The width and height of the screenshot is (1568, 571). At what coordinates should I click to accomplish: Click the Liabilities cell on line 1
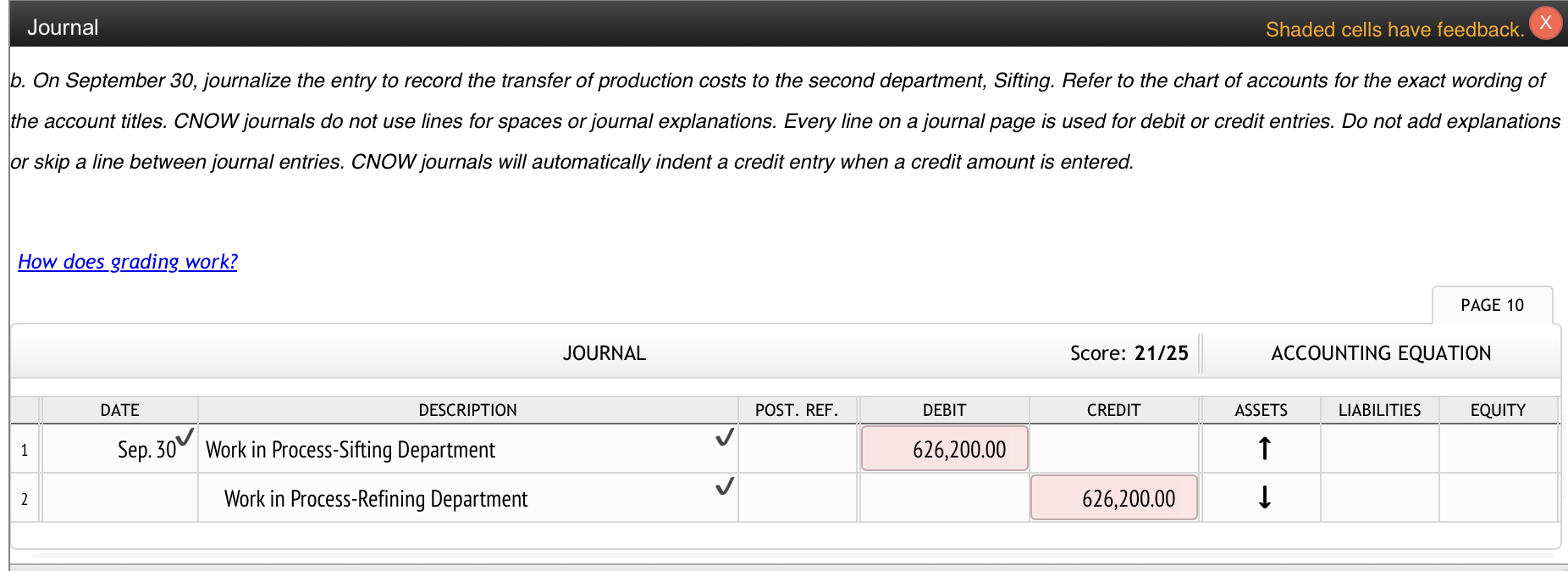1380,449
